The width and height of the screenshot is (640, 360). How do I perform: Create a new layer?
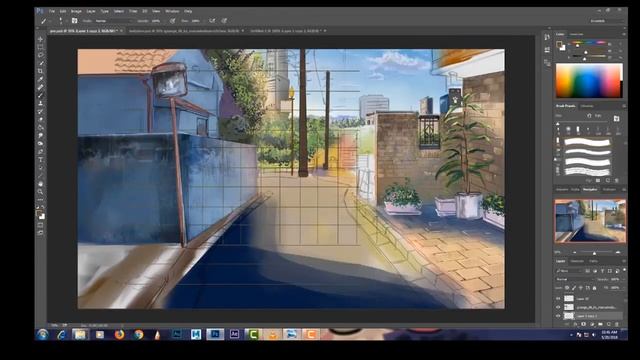(609, 324)
